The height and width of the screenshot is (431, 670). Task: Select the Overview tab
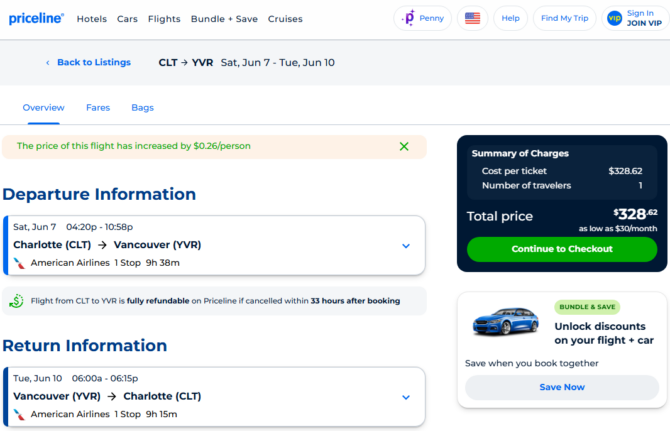pyautogui.click(x=44, y=108)
